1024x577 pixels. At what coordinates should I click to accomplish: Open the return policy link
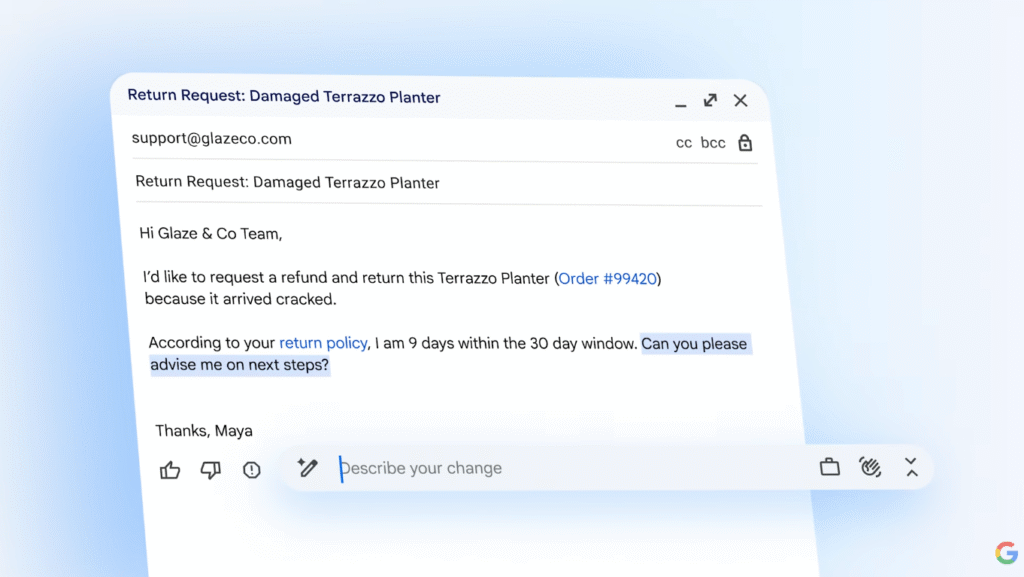click(323, 343)
